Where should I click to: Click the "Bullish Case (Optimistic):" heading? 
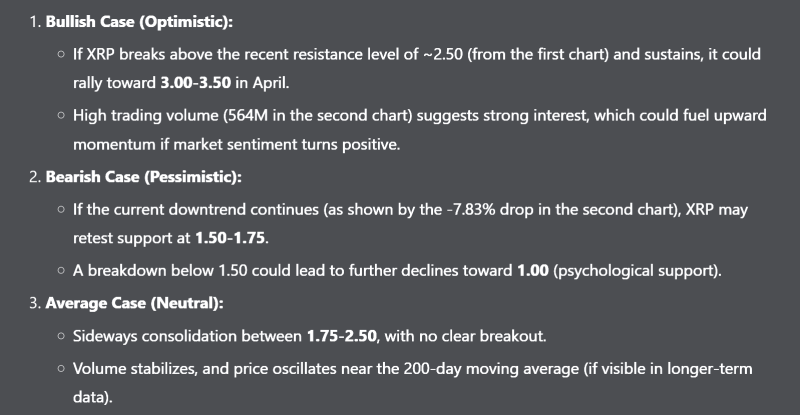[126, 21]
